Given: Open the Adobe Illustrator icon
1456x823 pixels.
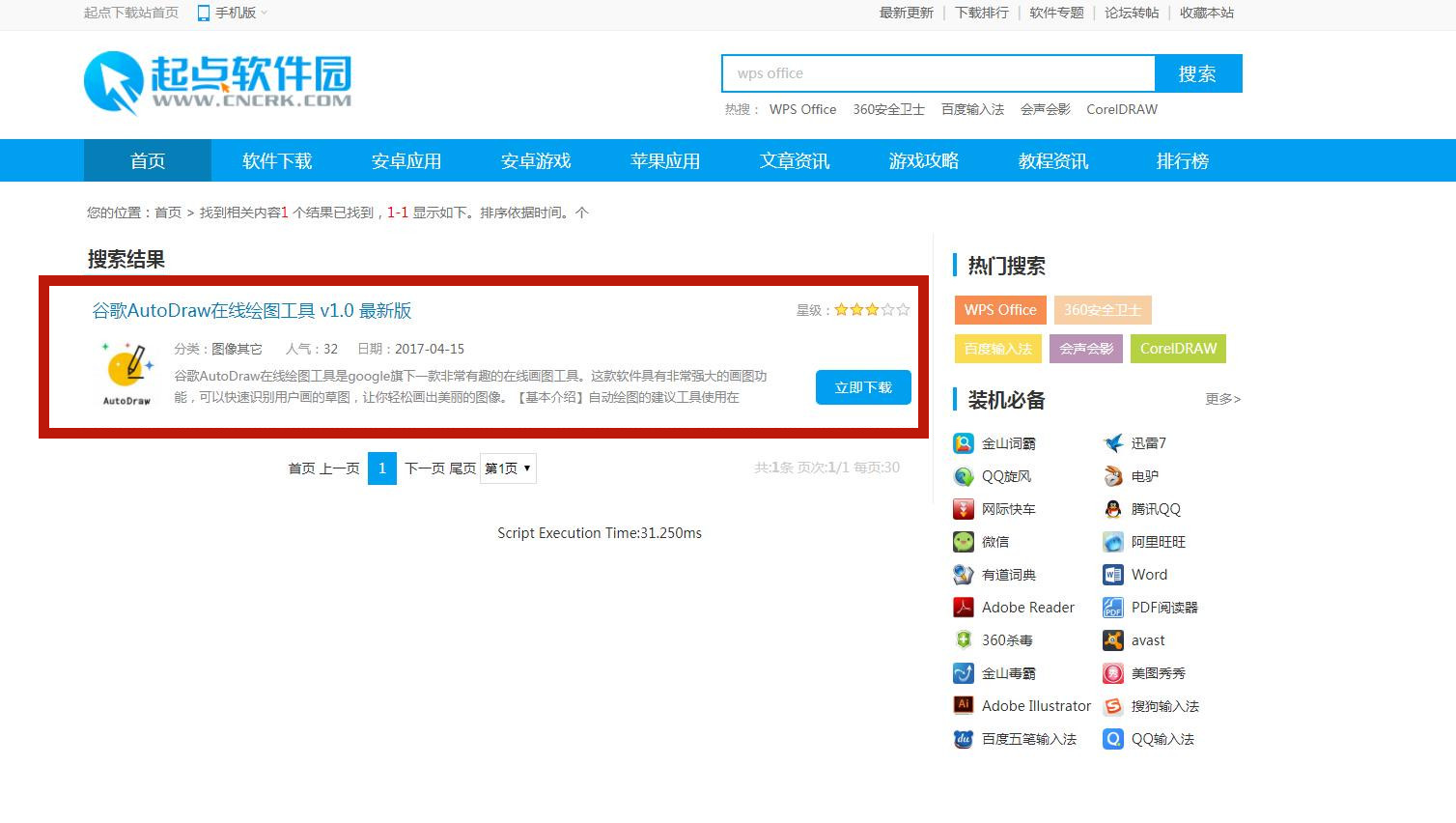Looking at the screenshot, I should click(x=963, y=706).
